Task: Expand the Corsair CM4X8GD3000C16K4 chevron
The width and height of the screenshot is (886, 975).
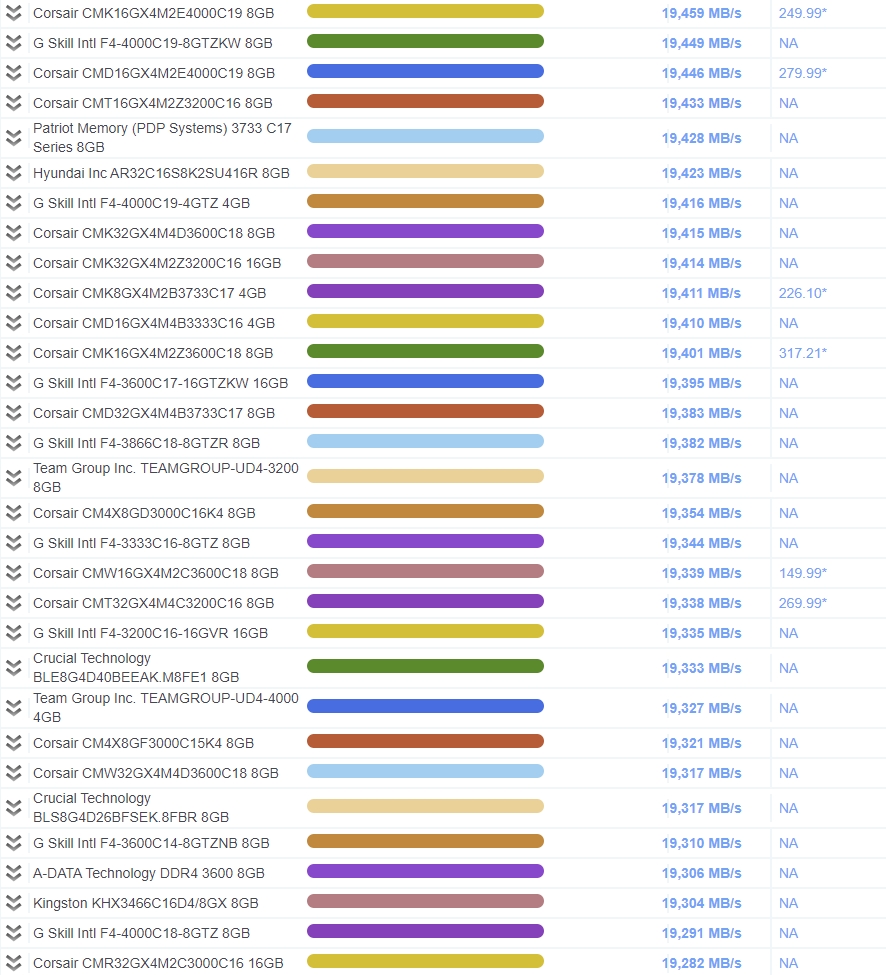Action: (x=14, y=513)
